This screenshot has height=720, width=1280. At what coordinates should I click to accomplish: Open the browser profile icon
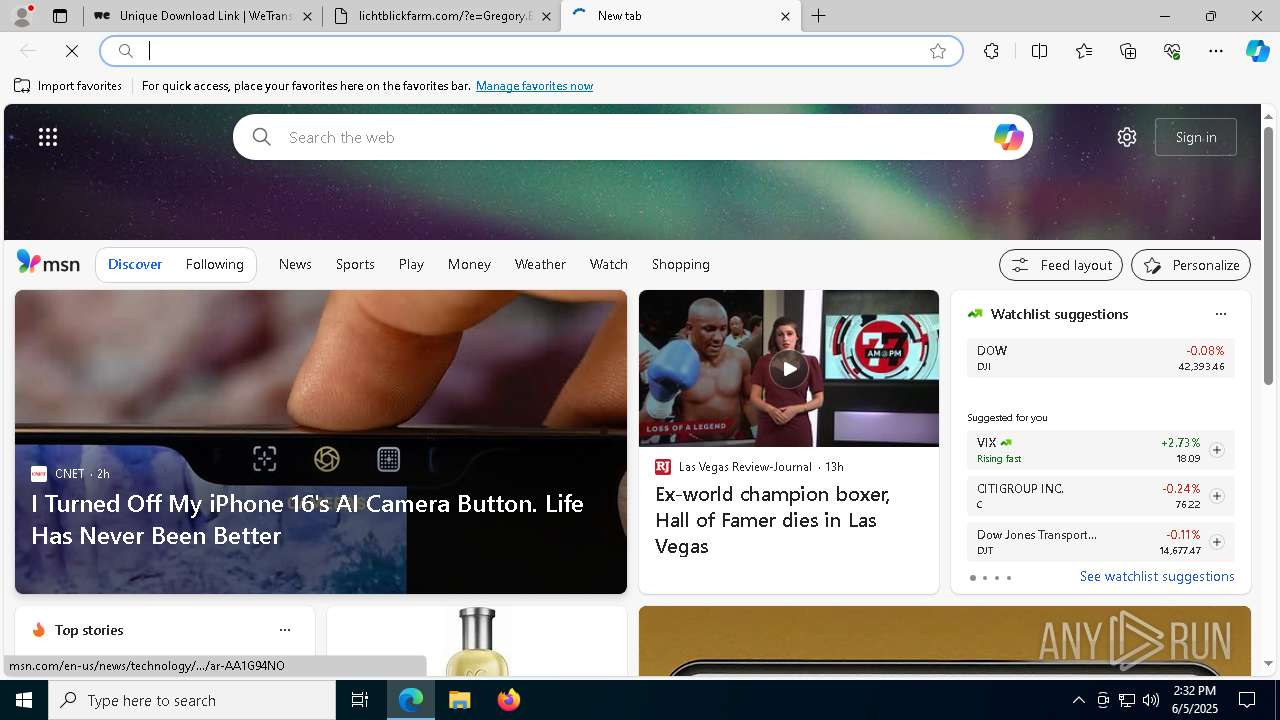21,16
